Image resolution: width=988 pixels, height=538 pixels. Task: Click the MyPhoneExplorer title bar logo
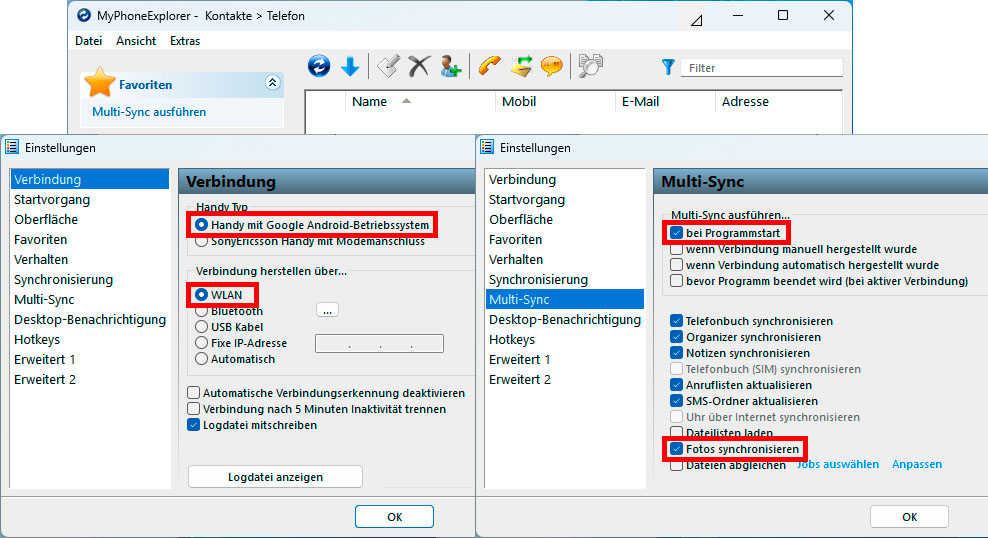84,15
